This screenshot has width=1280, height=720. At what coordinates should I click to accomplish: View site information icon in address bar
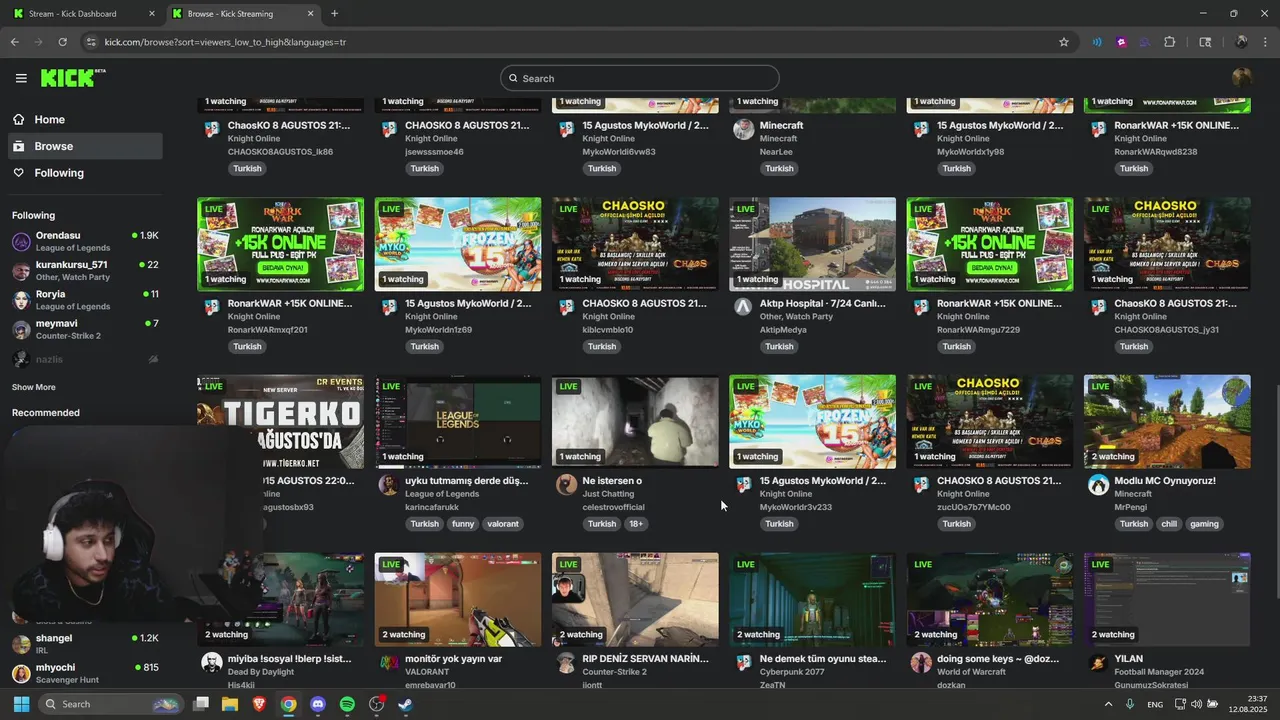(x=92, y=42)
